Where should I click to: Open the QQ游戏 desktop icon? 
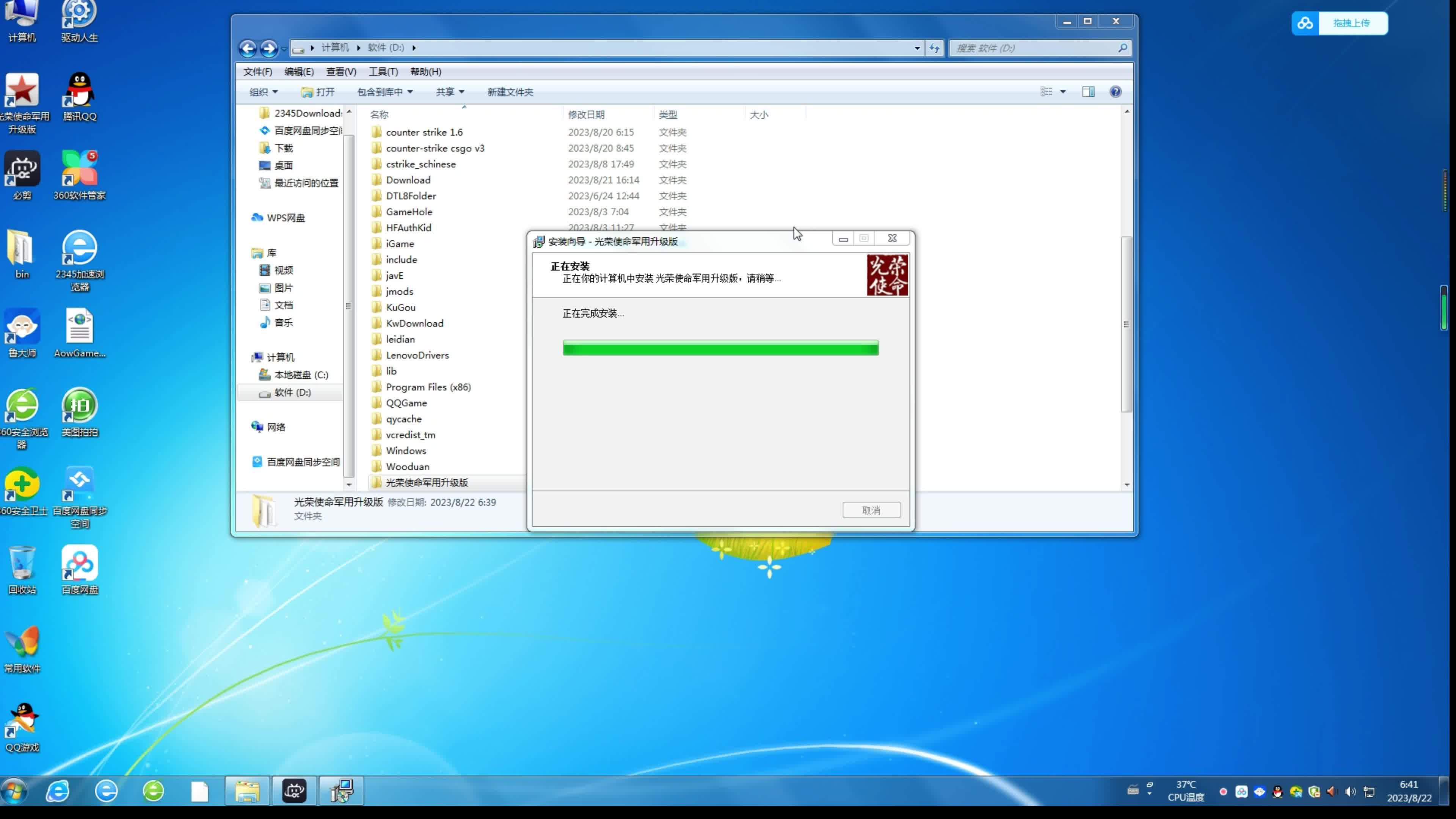tap(22, 728)
